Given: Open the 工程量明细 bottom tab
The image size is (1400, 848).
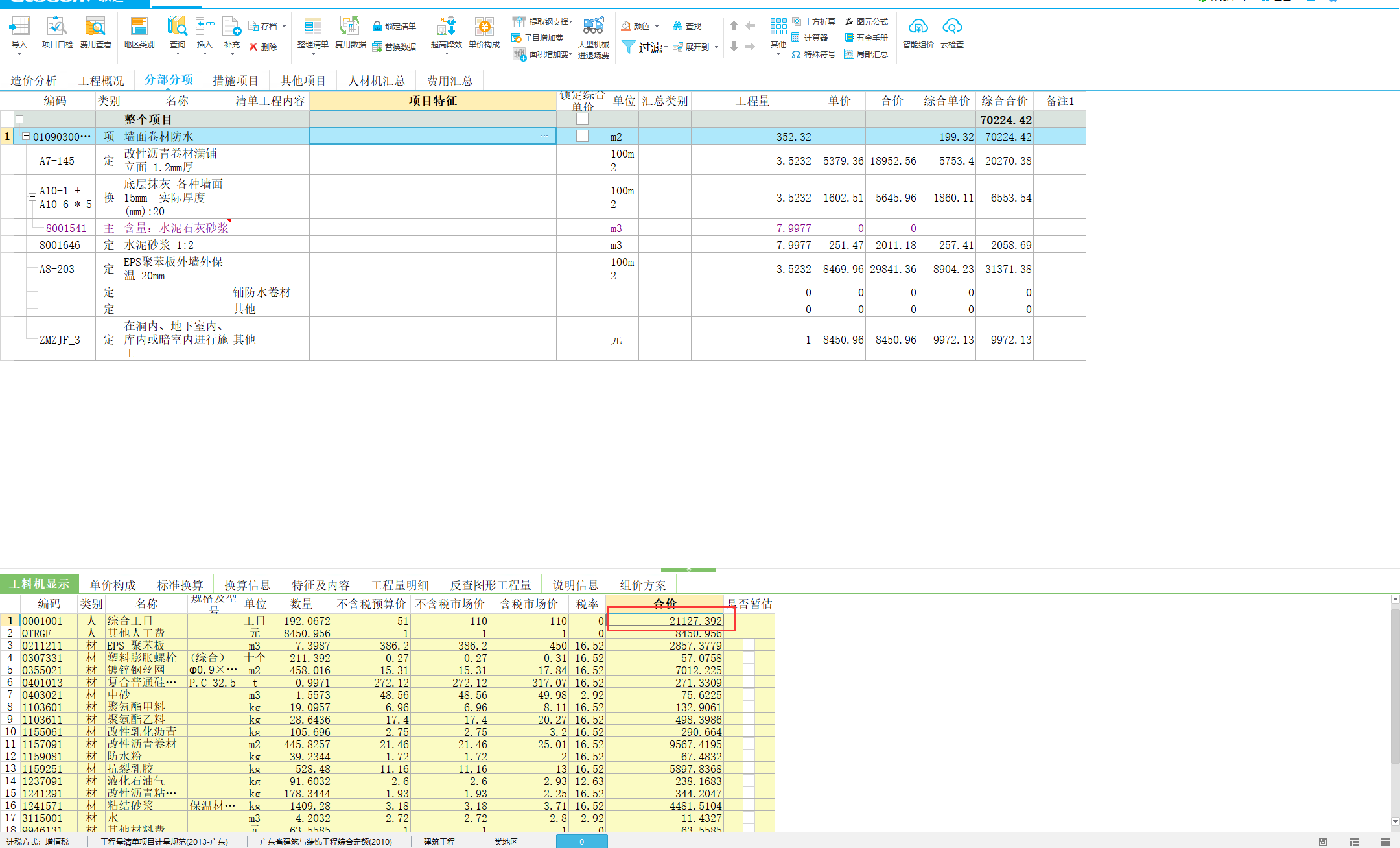Looking at the screenshot, I should pyautogui.click(x=400, y=585).
